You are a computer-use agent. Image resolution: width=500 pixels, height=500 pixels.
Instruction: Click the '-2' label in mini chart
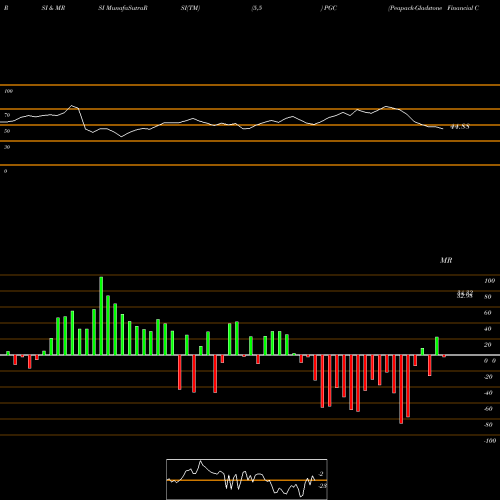[x=321, y=474]
